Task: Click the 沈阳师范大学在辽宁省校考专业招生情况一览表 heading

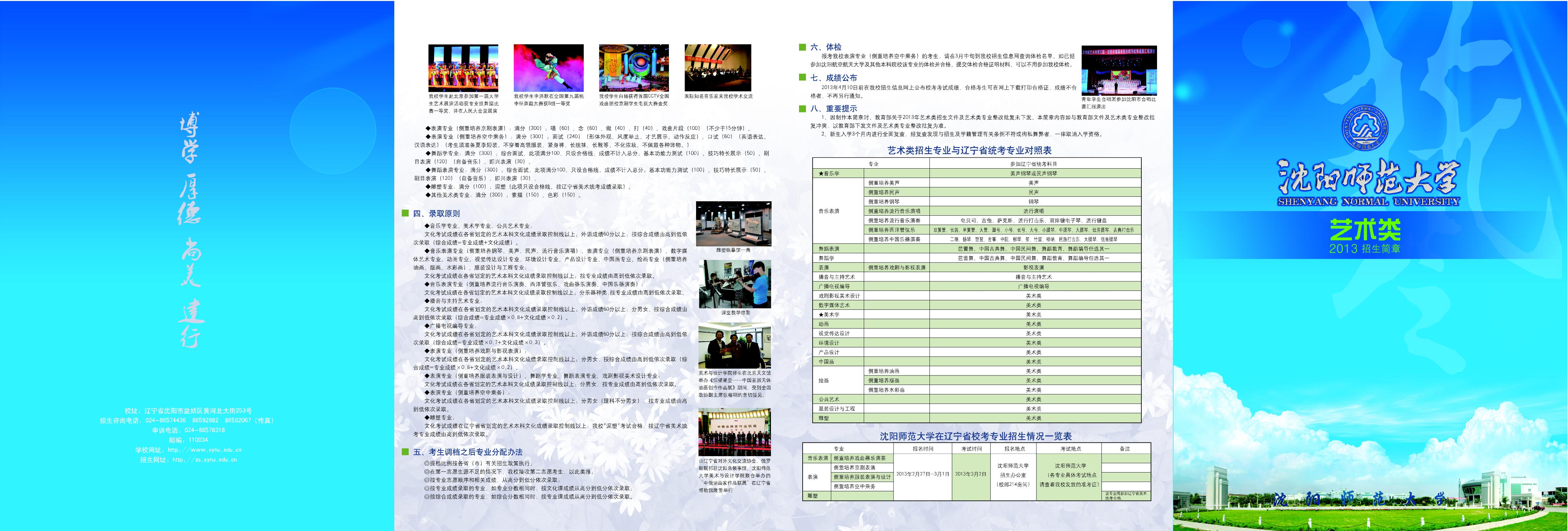Action: [976, 436]
